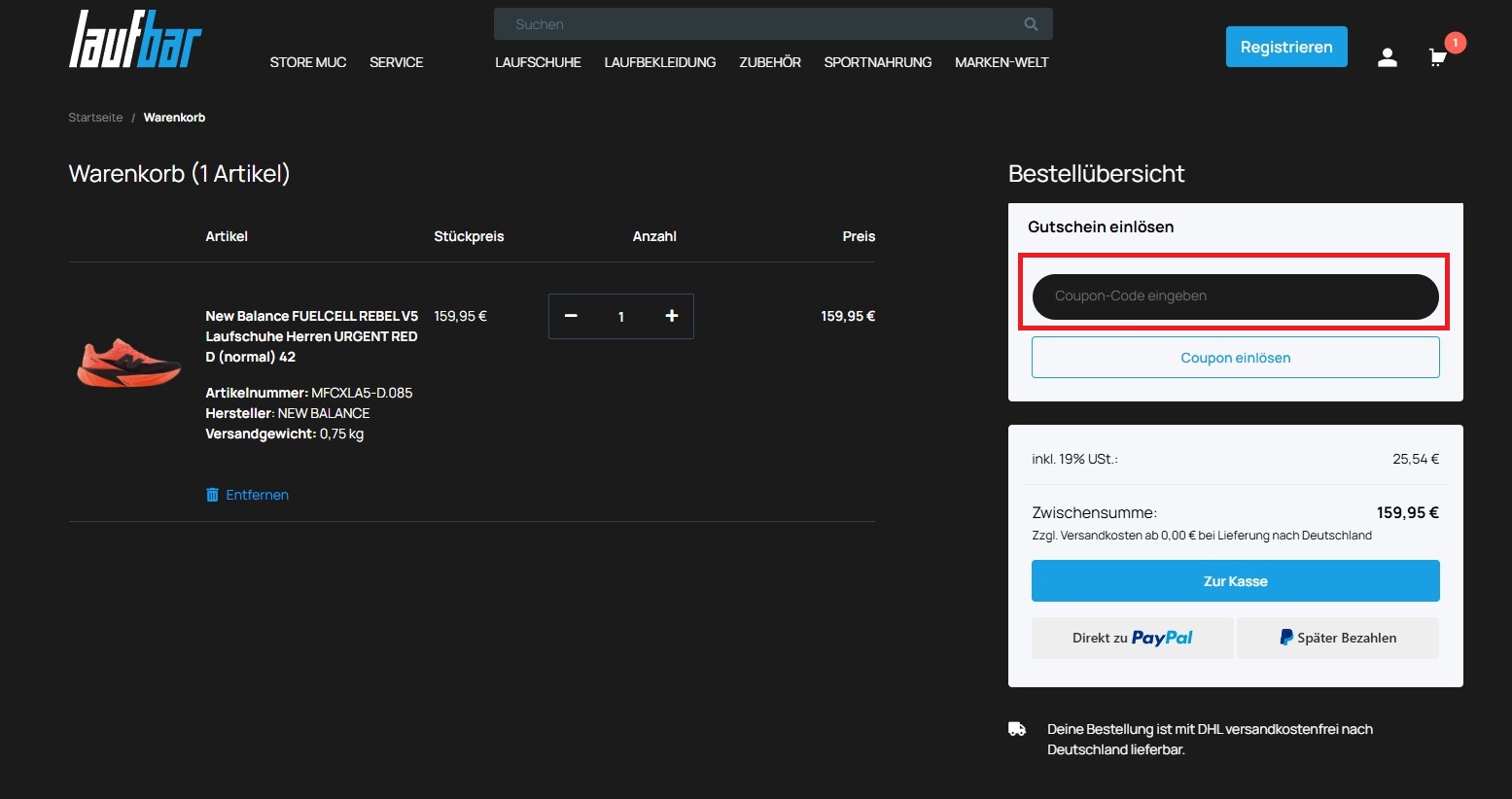Click the Coupon-Code eingeben field
The width and height of the screenshot is (1512, 799).
(x=1235, y=296)
